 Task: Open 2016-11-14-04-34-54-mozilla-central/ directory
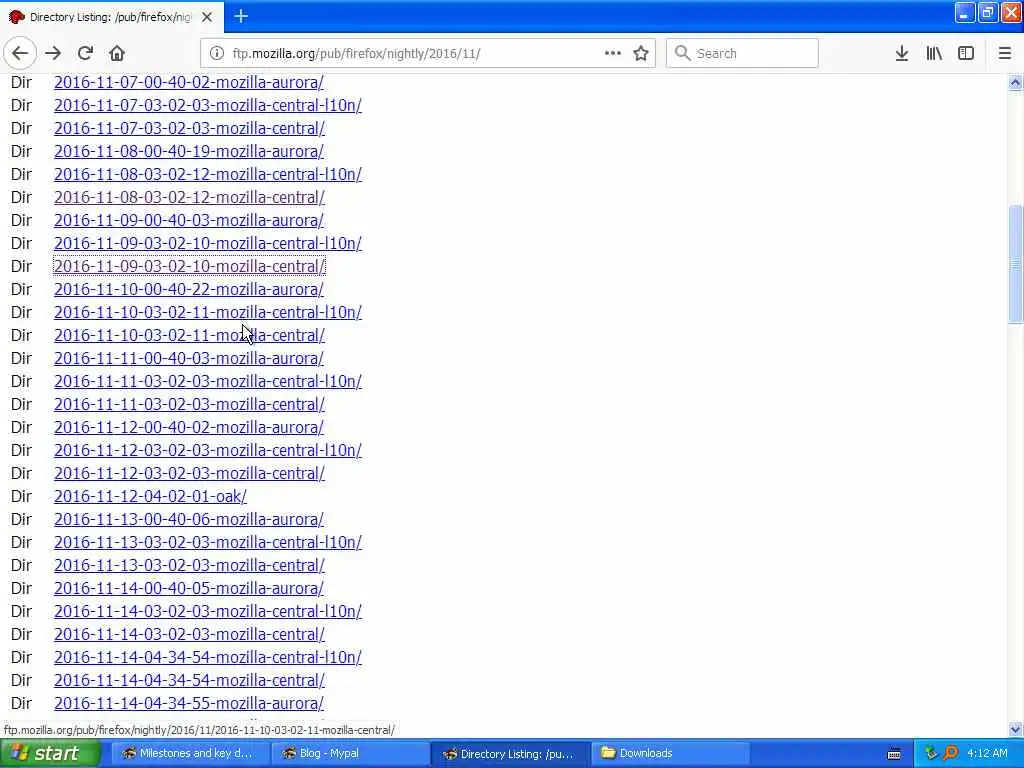pos(189,680)
